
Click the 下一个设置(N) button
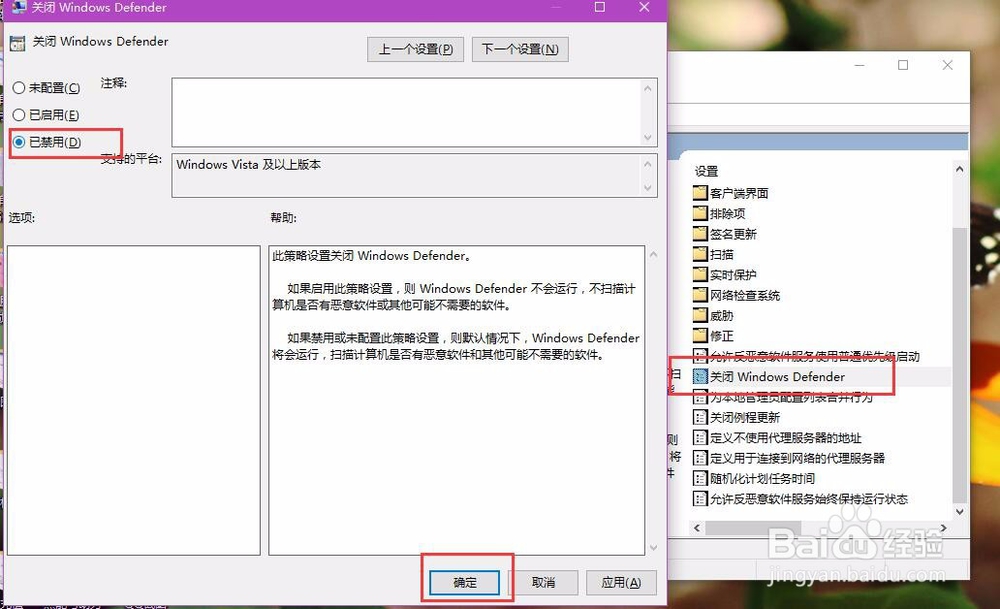(x=520, y=49)
